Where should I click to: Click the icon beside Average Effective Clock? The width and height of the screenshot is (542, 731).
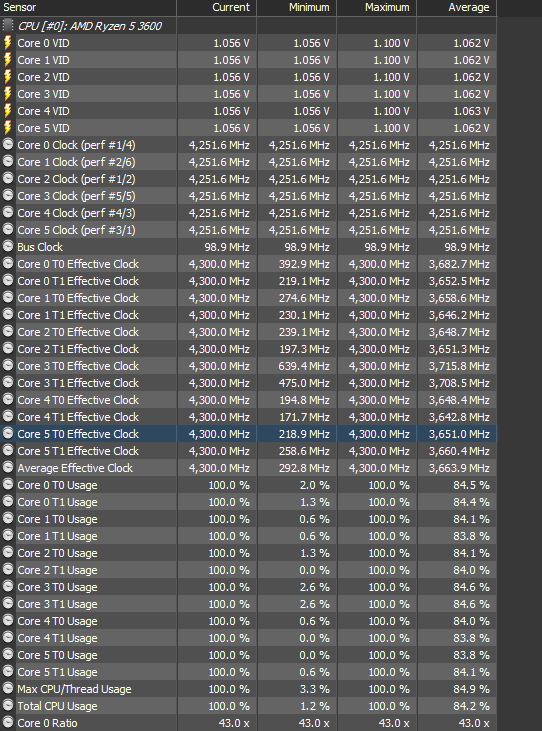coord(8,467)
